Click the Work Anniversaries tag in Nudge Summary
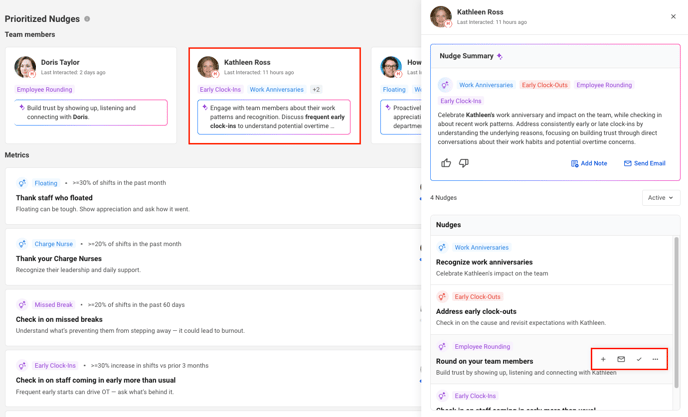The height and width of the screenshot is (417, 688). [485, 85]
